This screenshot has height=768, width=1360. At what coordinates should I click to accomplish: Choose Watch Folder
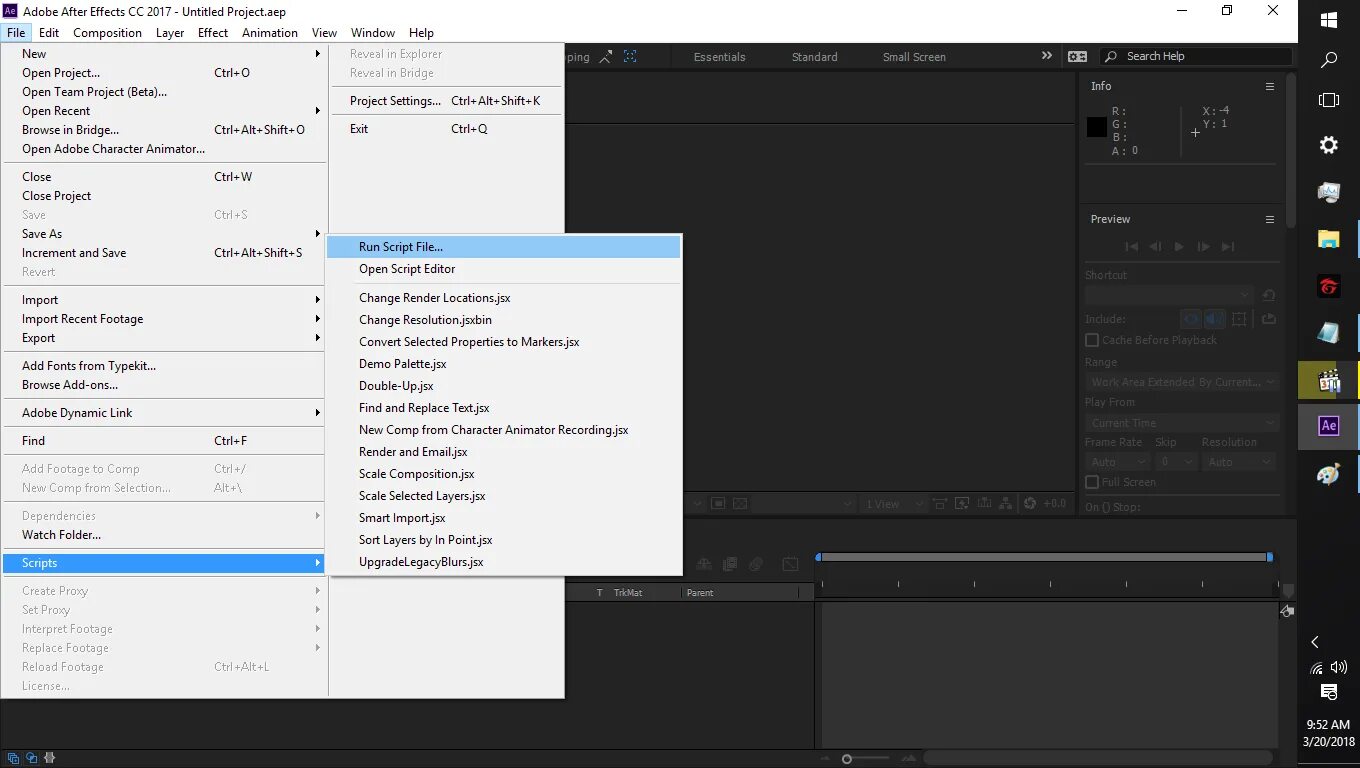[164, 535]
